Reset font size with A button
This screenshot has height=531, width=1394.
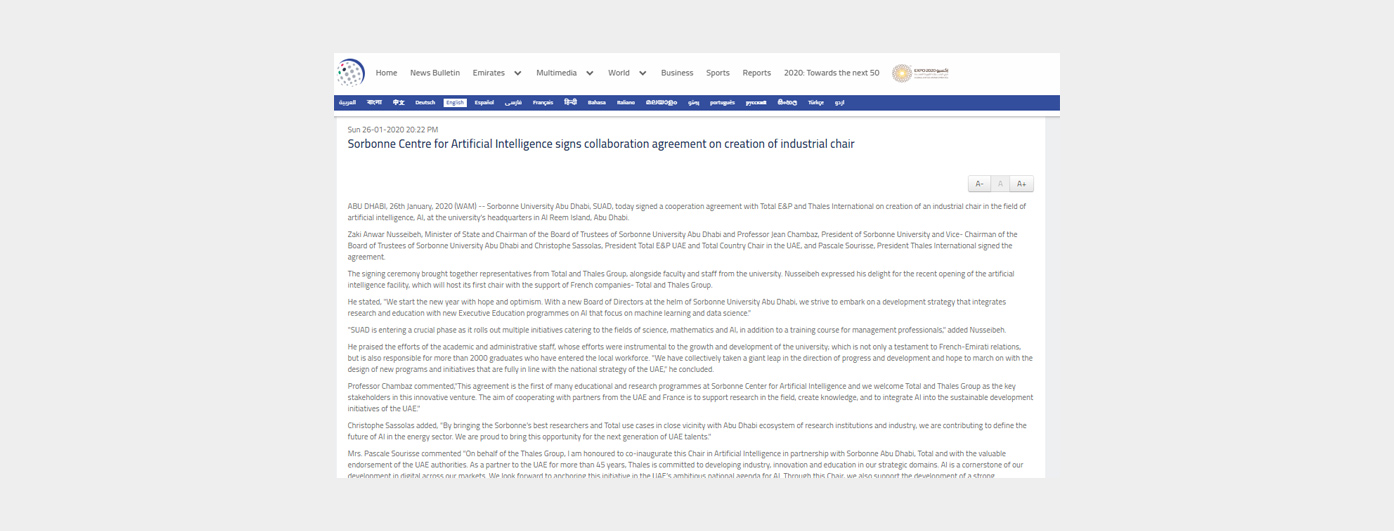(x=1000, y=184)
